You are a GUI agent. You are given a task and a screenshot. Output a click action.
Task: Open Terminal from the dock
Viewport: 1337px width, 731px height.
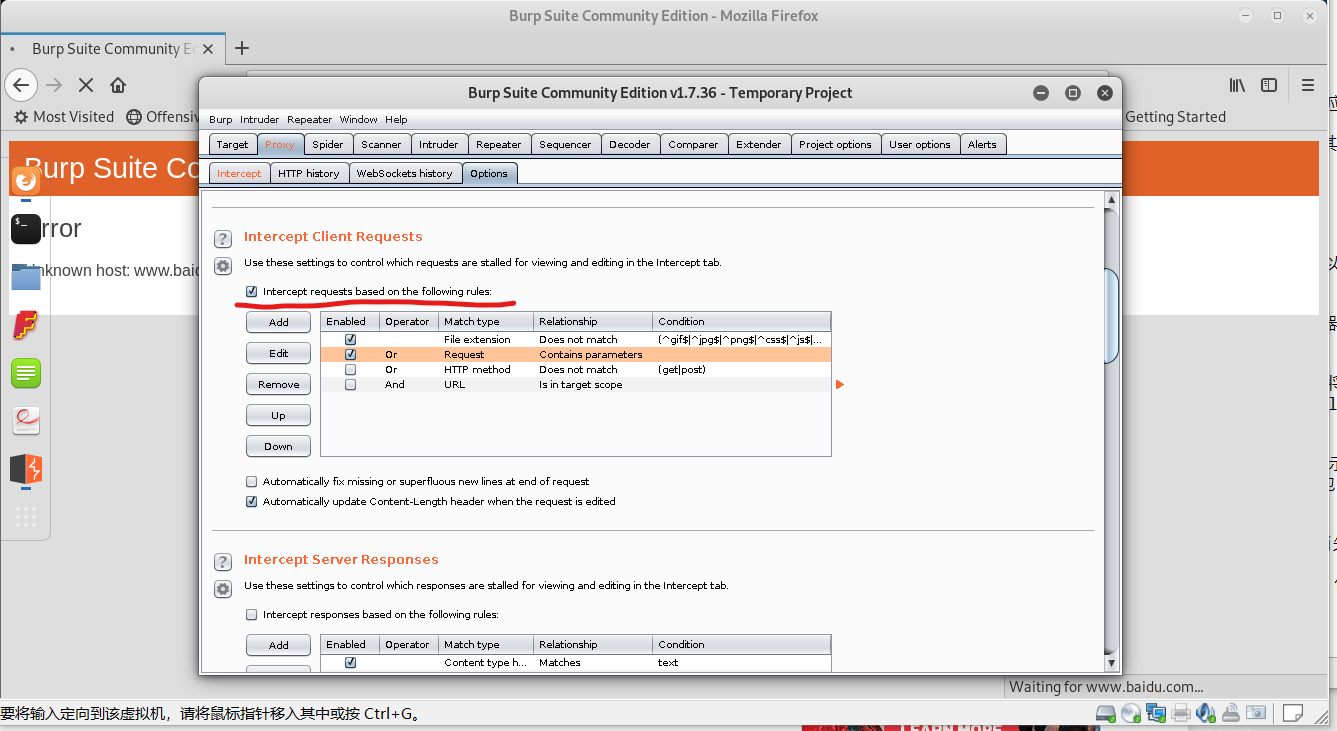tap(26, 229)
